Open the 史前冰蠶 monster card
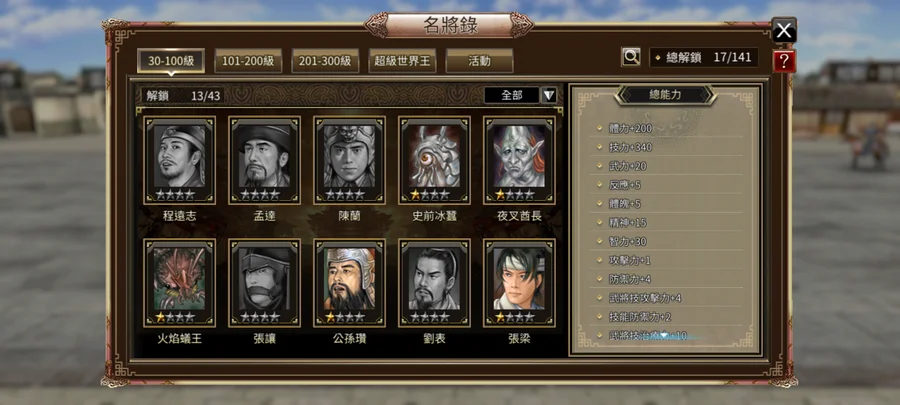 click(435, 161)
